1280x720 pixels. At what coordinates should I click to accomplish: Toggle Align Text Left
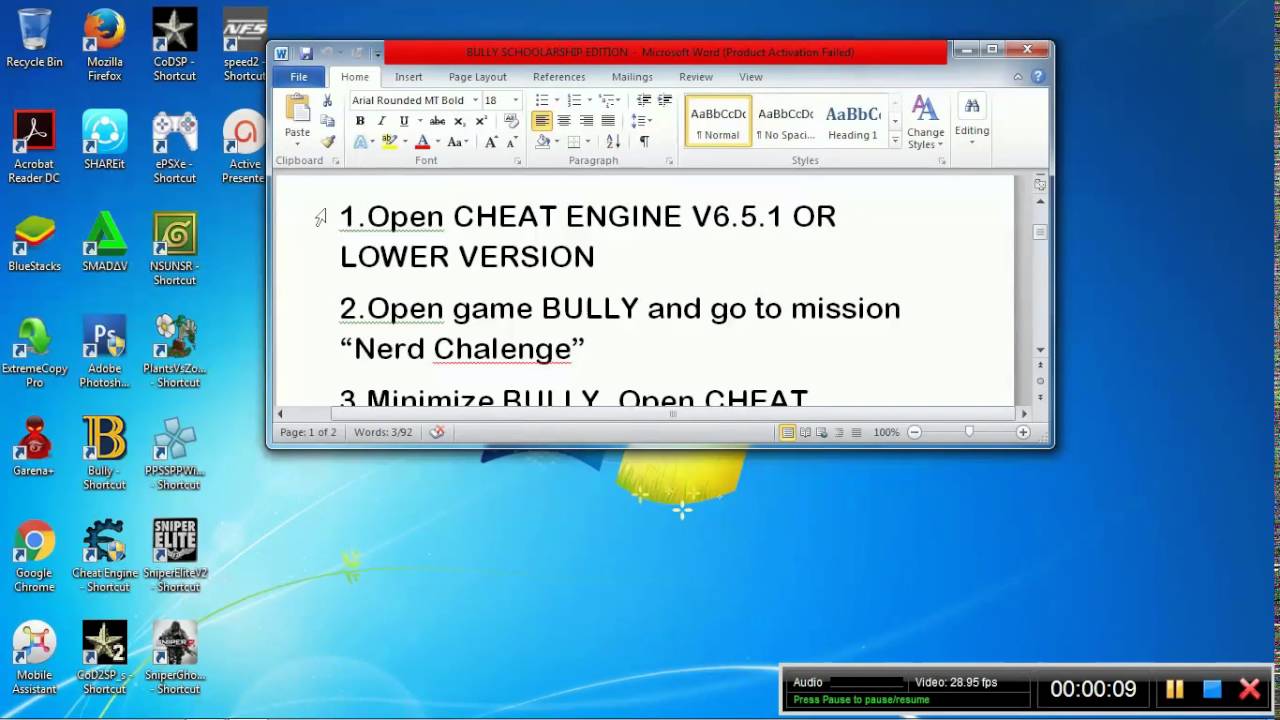pos(542,121)
